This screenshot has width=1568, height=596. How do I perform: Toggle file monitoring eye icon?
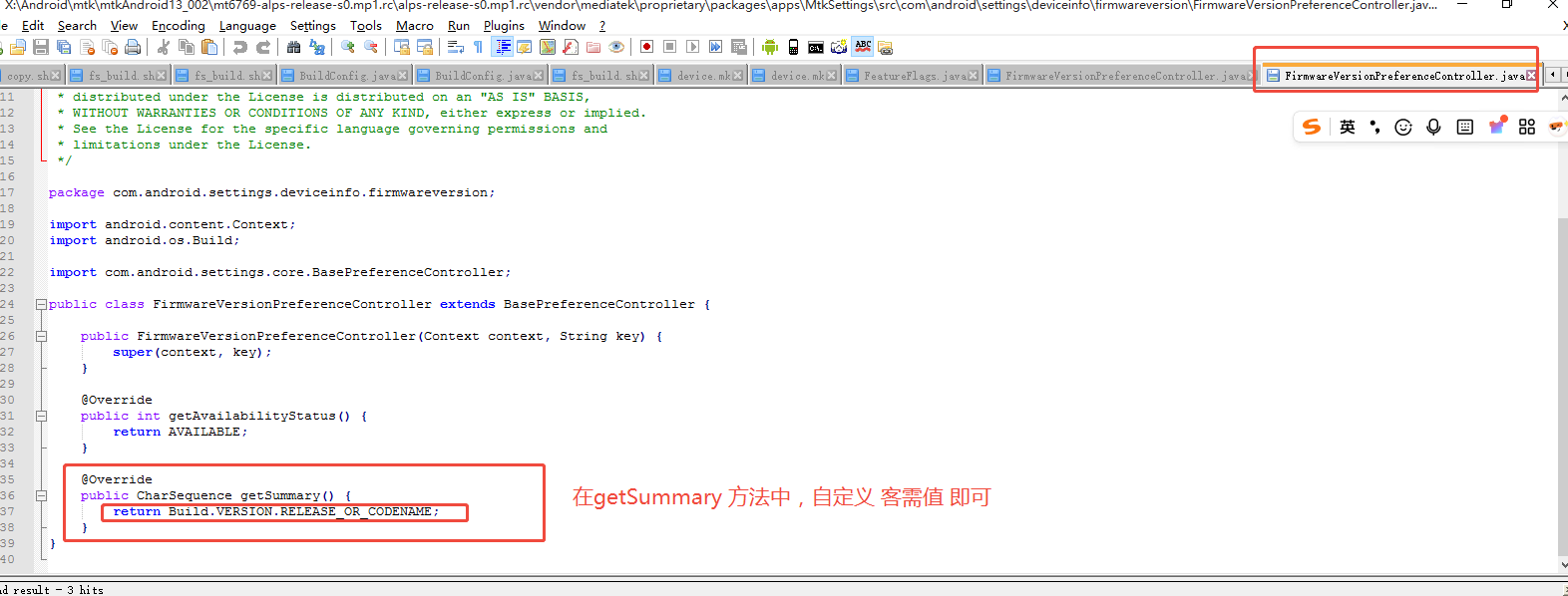(615, 47)
